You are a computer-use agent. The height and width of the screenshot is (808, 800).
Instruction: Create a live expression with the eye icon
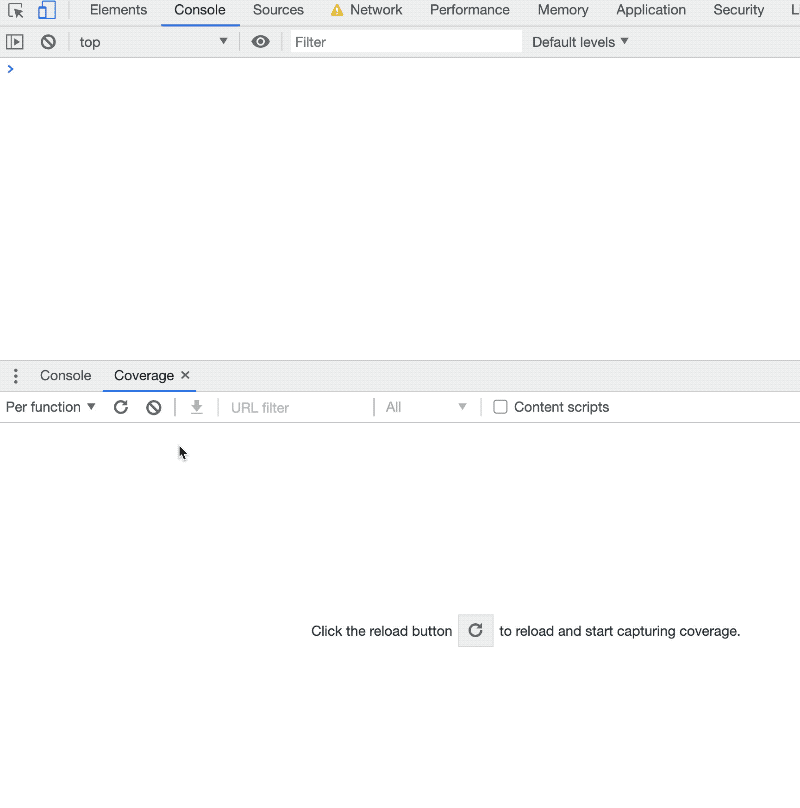coord(260,42)
